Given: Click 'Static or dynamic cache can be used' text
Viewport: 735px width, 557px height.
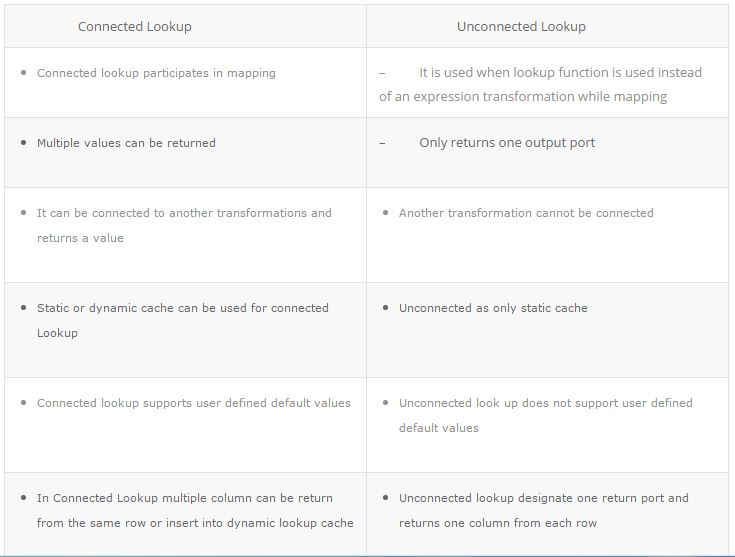Looking at the screenshot, I should pyautogui.click(x=182, y=308).
